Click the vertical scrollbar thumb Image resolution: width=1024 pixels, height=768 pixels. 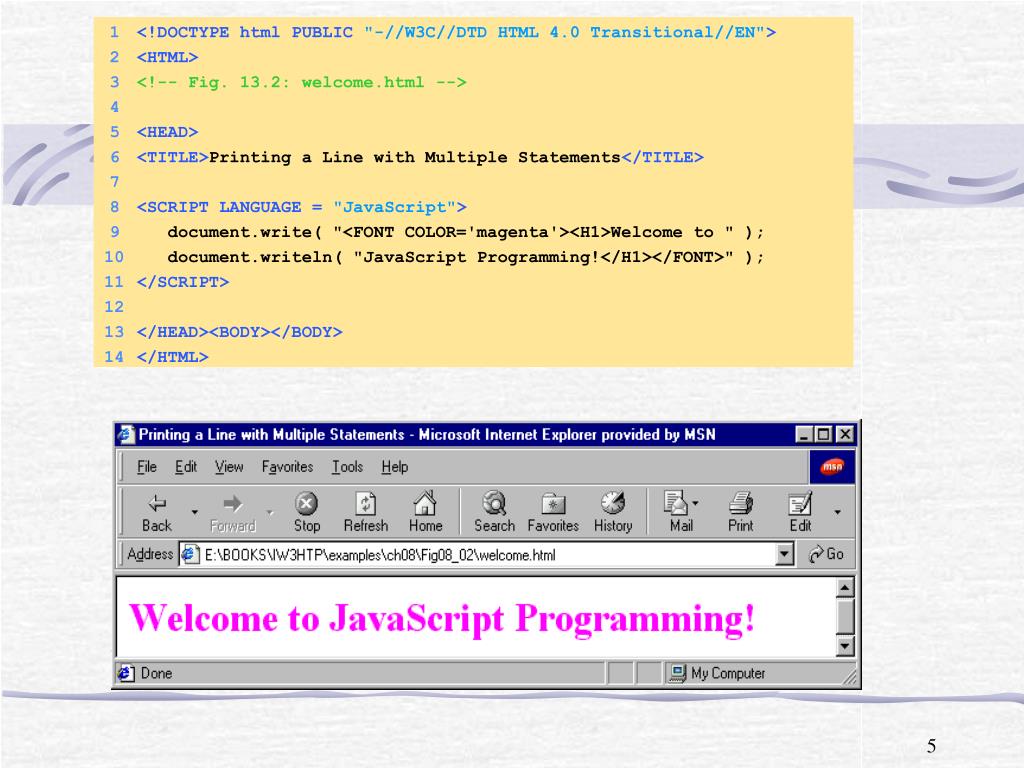click(x=845, y=617)
